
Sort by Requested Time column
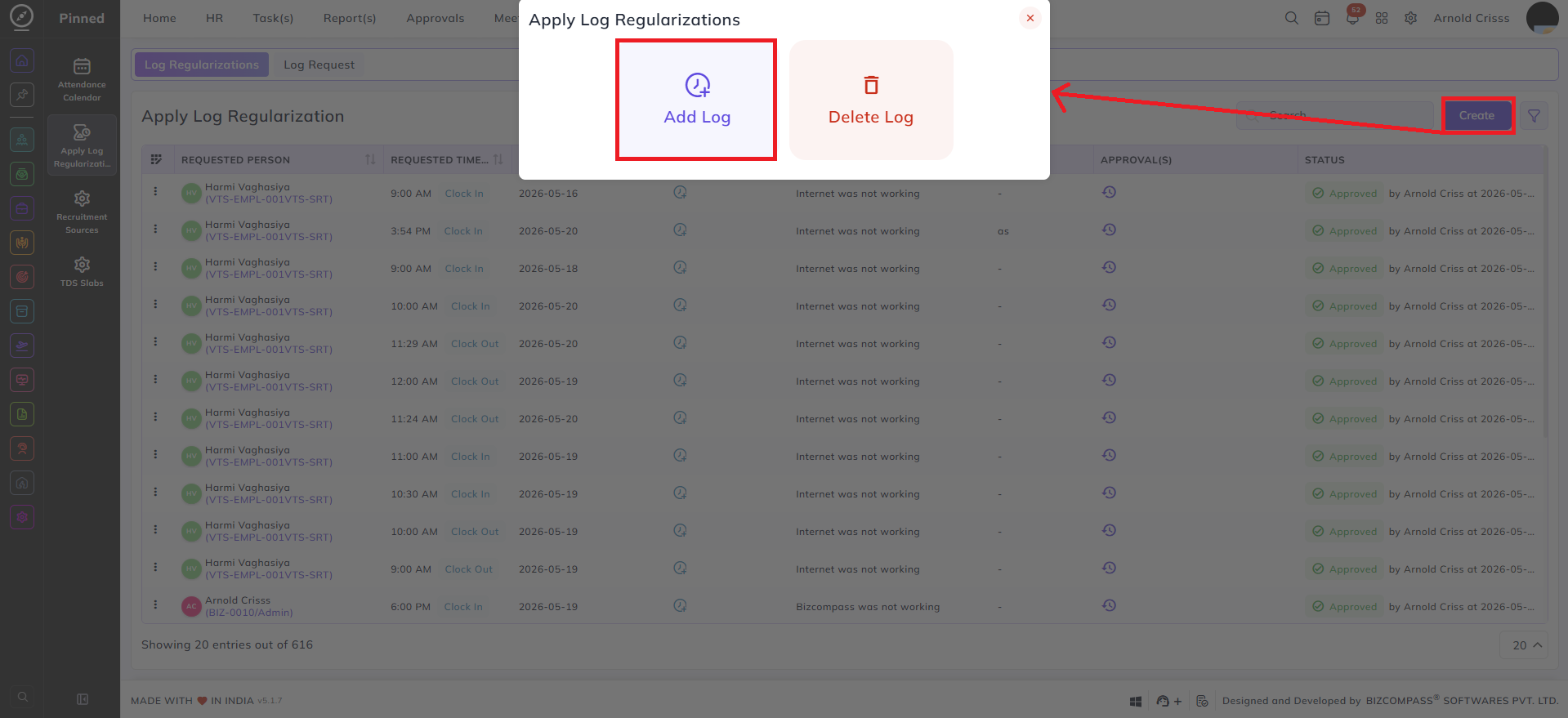[498, 159]
